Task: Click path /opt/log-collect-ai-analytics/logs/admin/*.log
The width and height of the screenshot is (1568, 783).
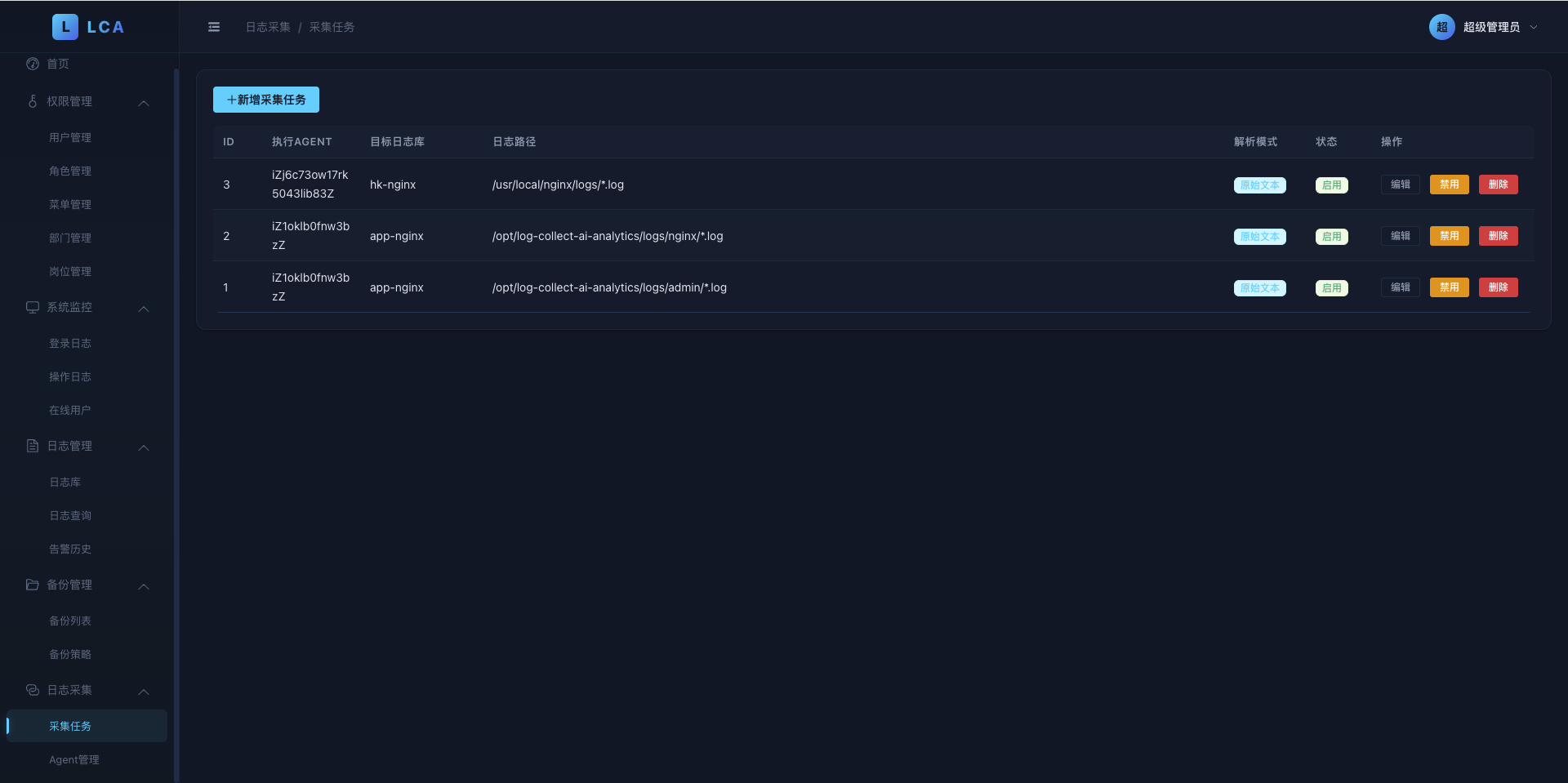Action: pos(609,287)
